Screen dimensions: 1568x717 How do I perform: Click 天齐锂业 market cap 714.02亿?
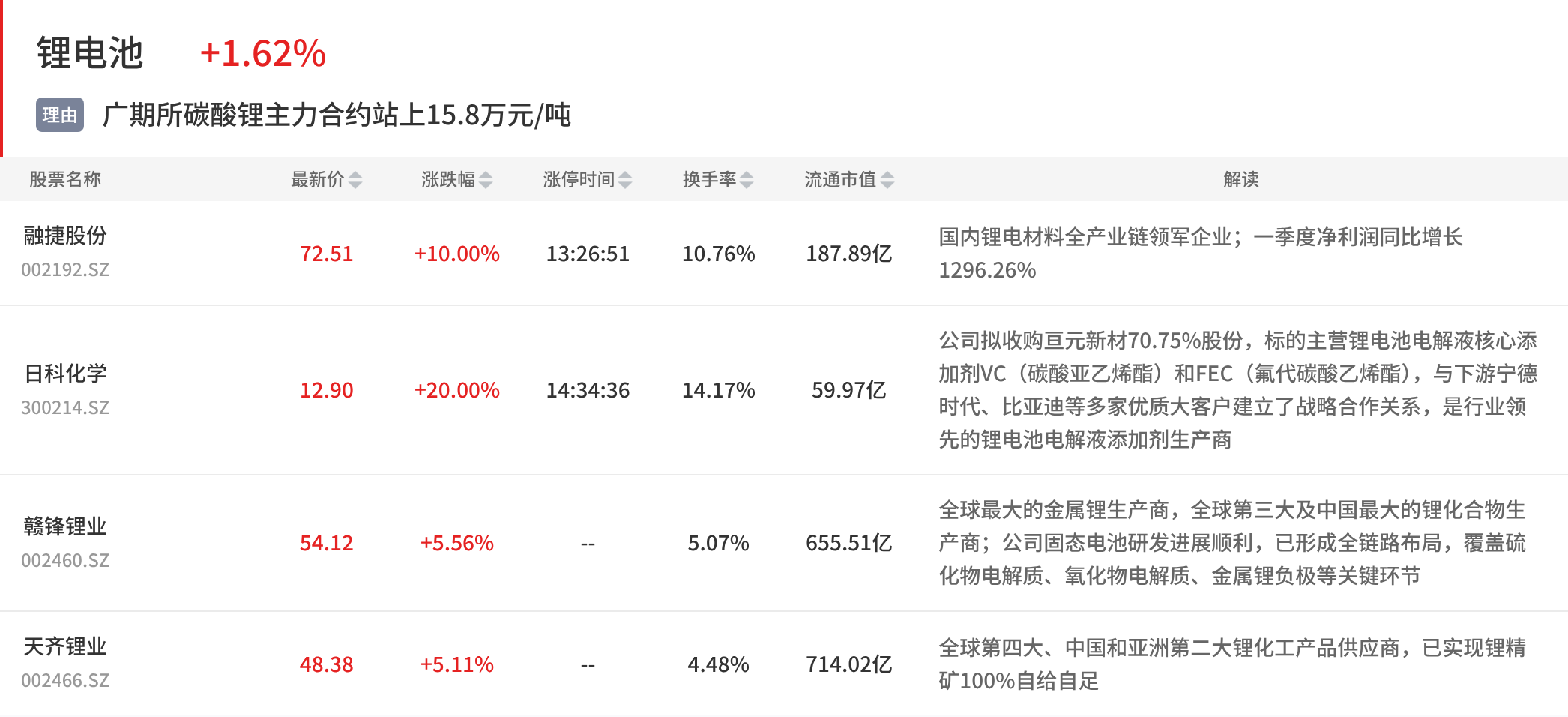coord(849,664)
